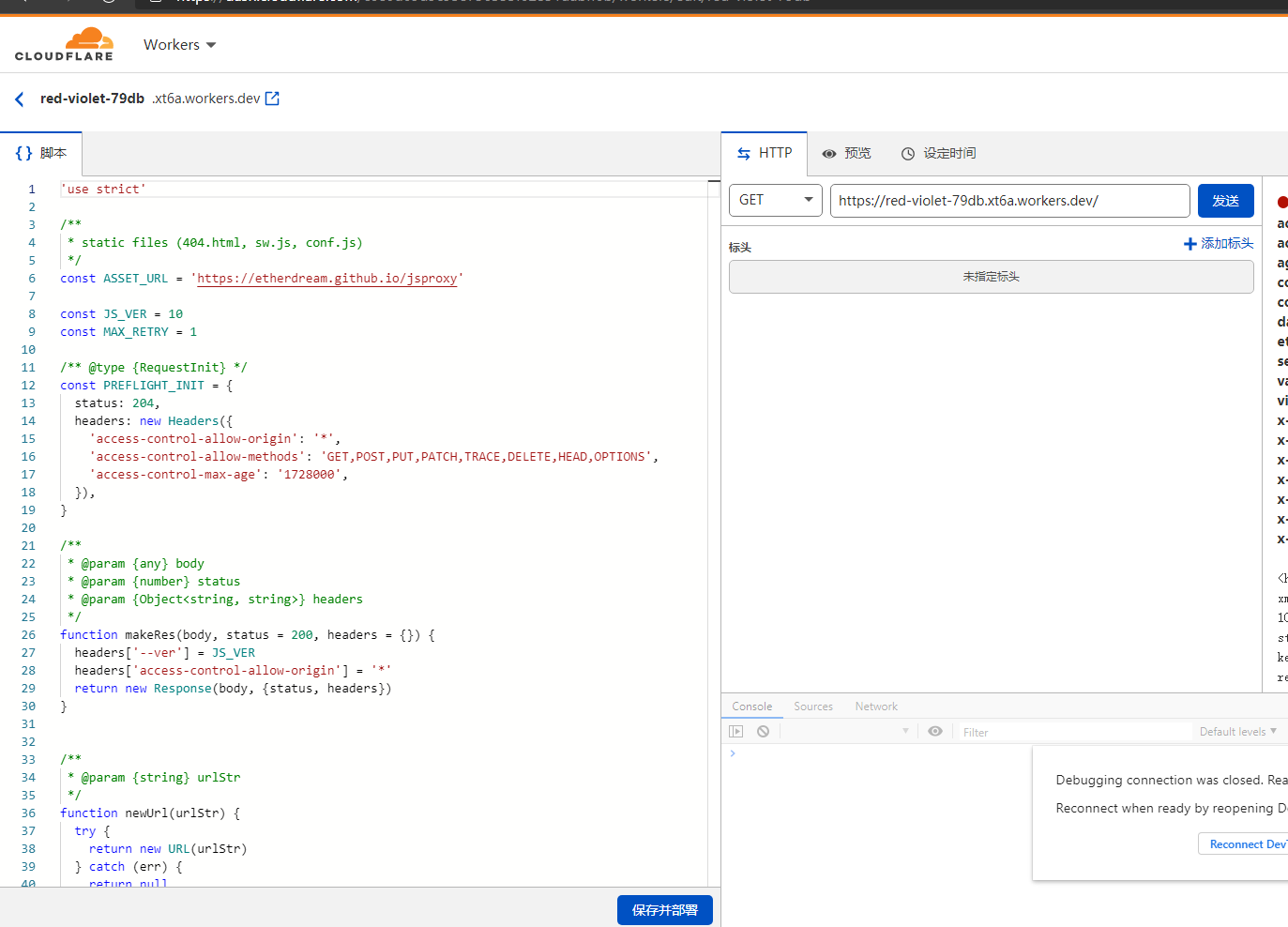
Task: Click the request URL input field
Action: (x=1009, y=201)
